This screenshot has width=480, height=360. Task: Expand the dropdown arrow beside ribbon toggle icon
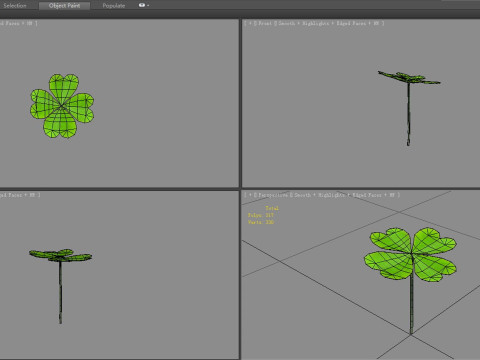[x=148, y=5]
